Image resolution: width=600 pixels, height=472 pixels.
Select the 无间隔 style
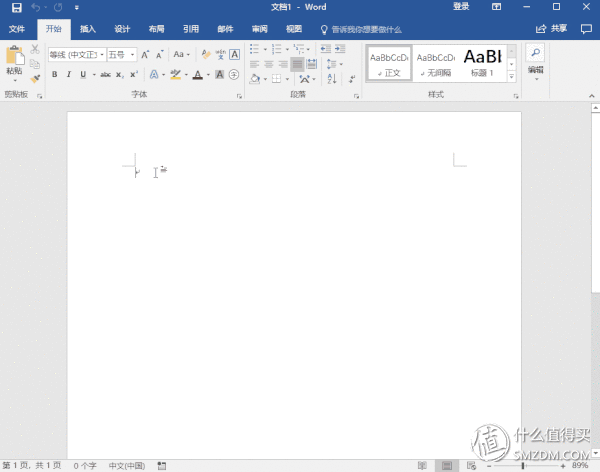click(435, 63)
